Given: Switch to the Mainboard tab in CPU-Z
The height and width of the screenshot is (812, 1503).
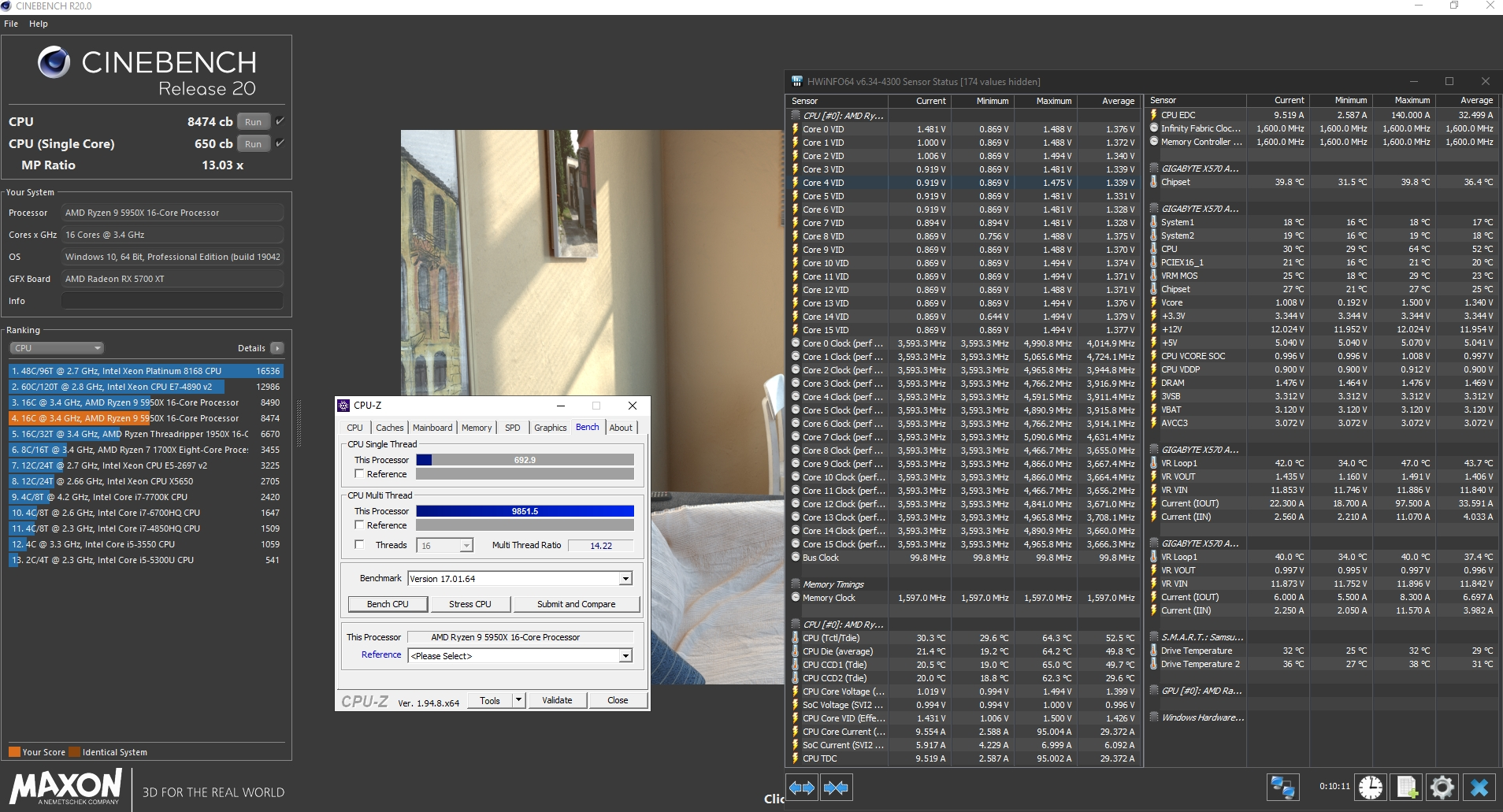Looking at the screenshot, I should (432, 428).
